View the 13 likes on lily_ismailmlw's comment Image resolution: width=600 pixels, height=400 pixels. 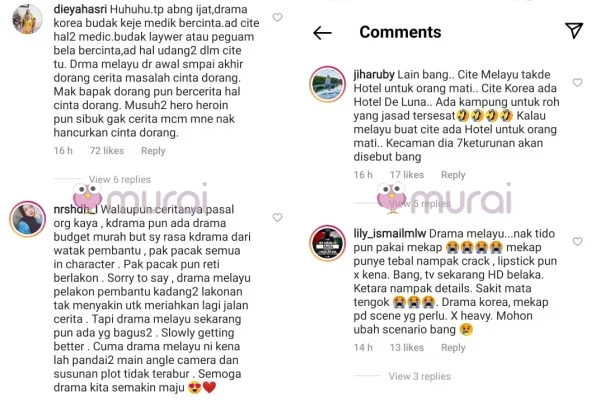pos(407,348)
